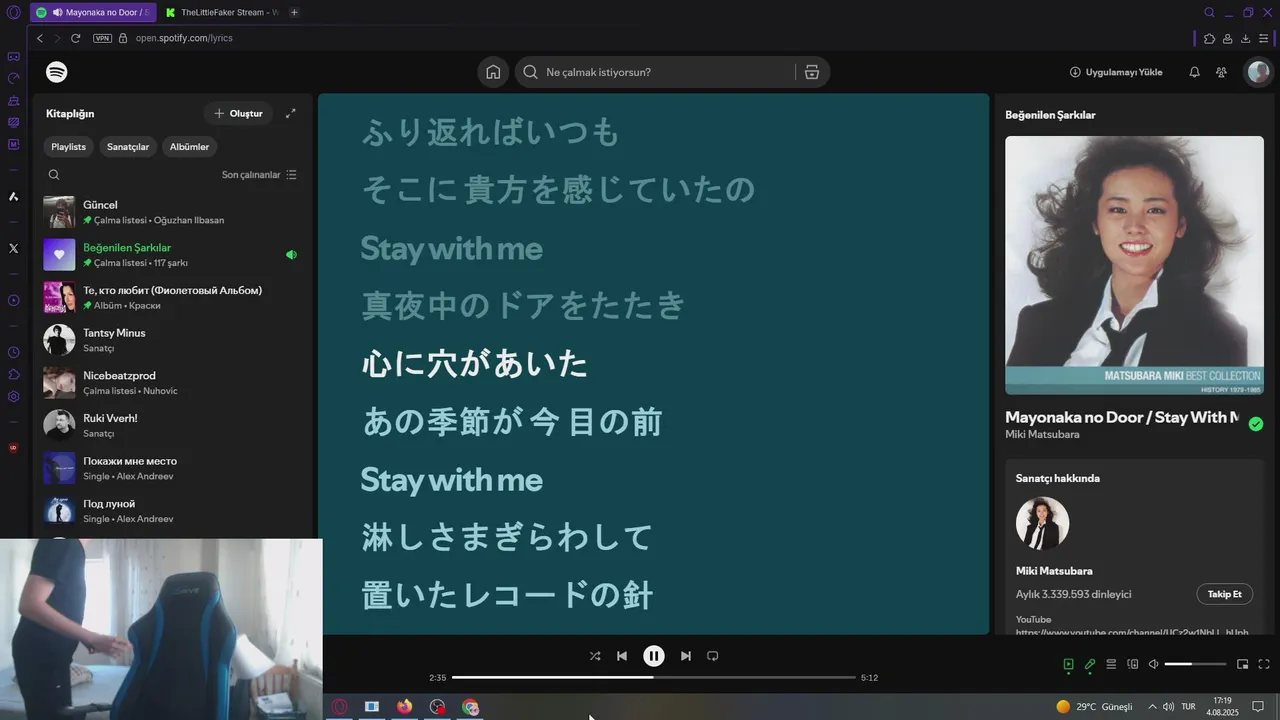
Task: Open the YouTube channel link
Action: point(1132,632)
